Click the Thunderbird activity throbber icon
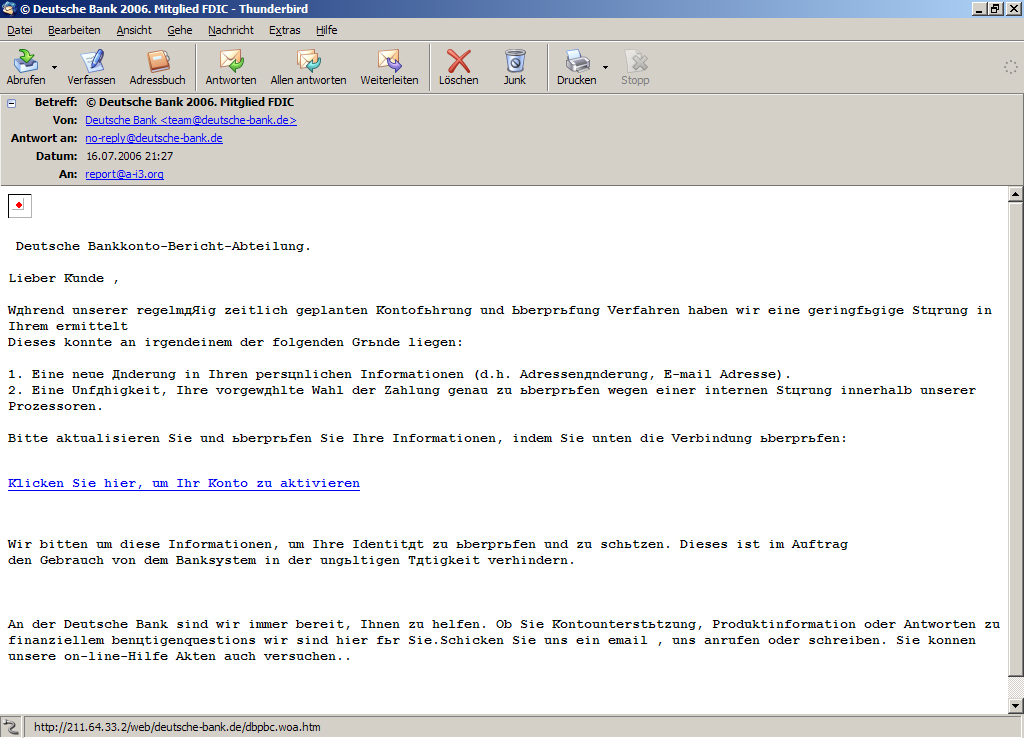Screen dimensions: 1024x738 click(x=1010, y=67)
